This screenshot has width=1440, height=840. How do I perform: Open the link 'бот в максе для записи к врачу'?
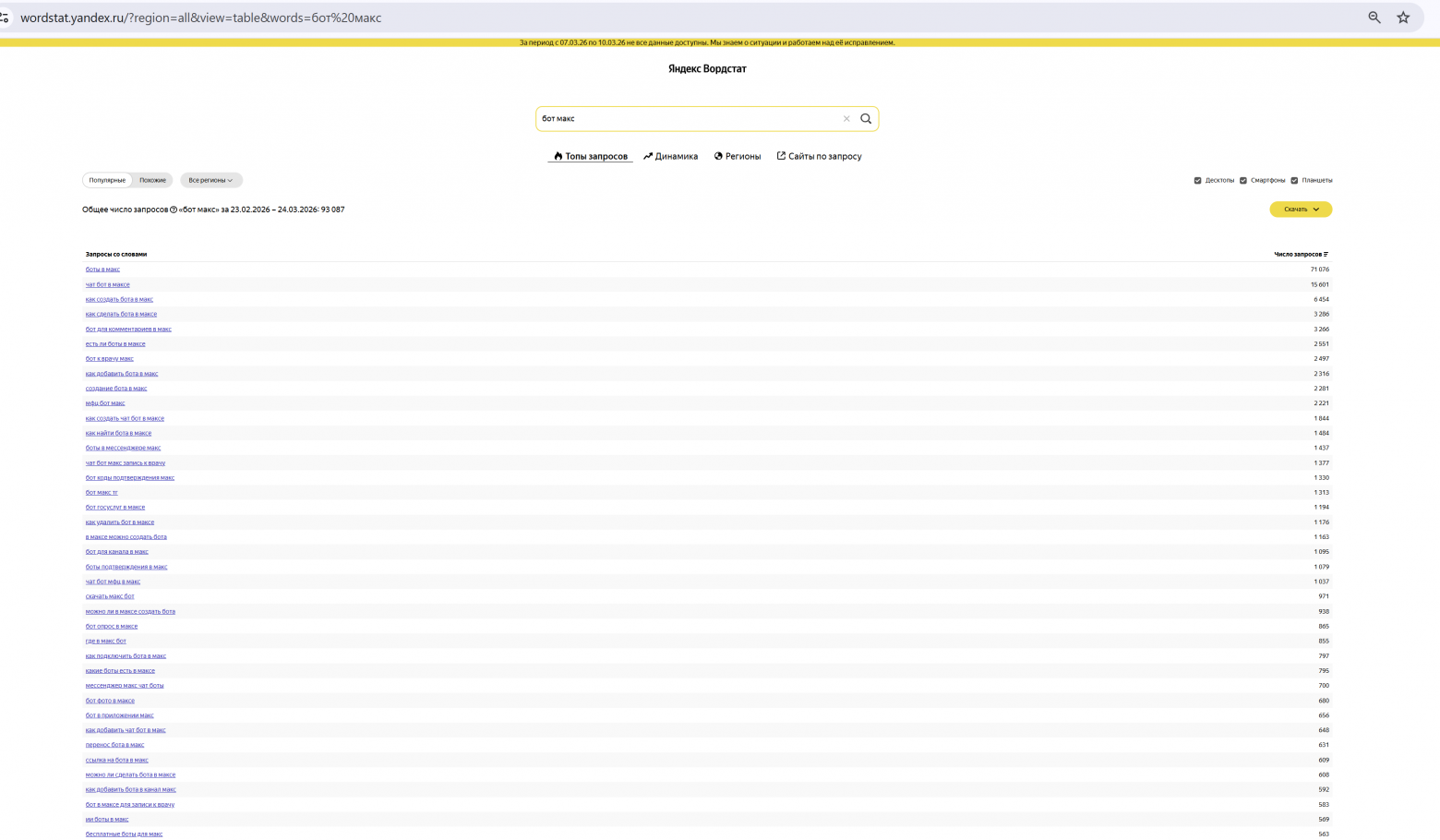click(130, 804)
